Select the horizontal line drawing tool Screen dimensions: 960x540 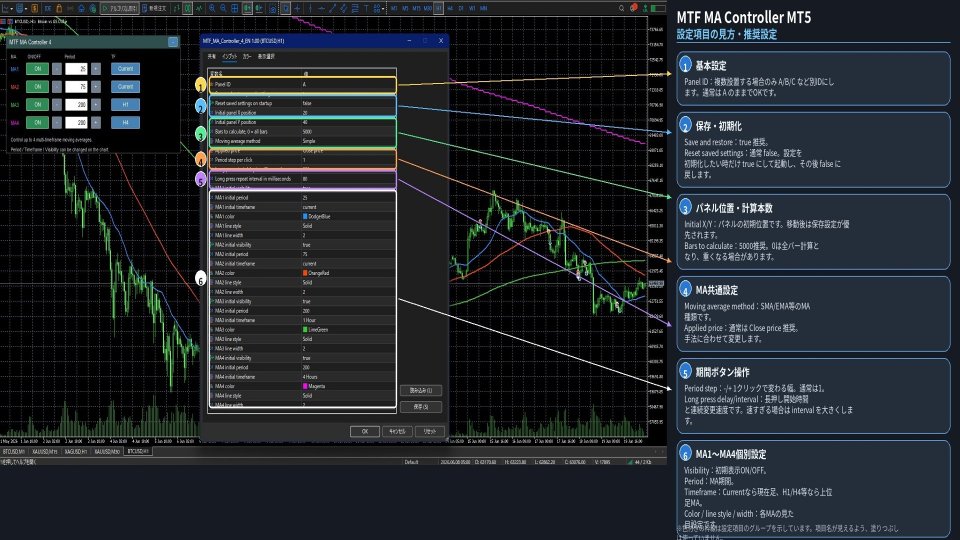[321, 9]
